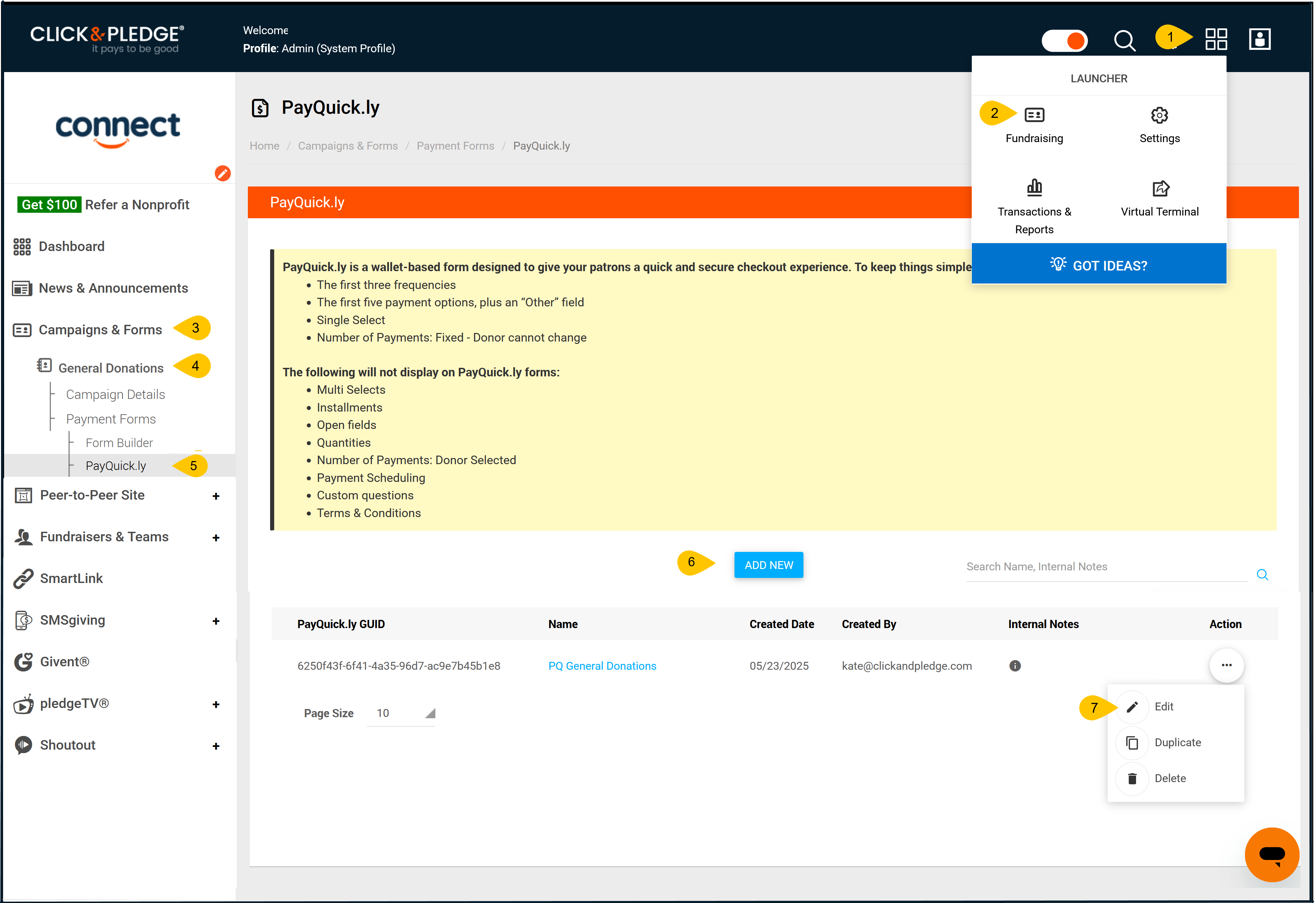The image size is (1316, 903).
Task: Click the SmartLink chain icon
Action: 23,579
